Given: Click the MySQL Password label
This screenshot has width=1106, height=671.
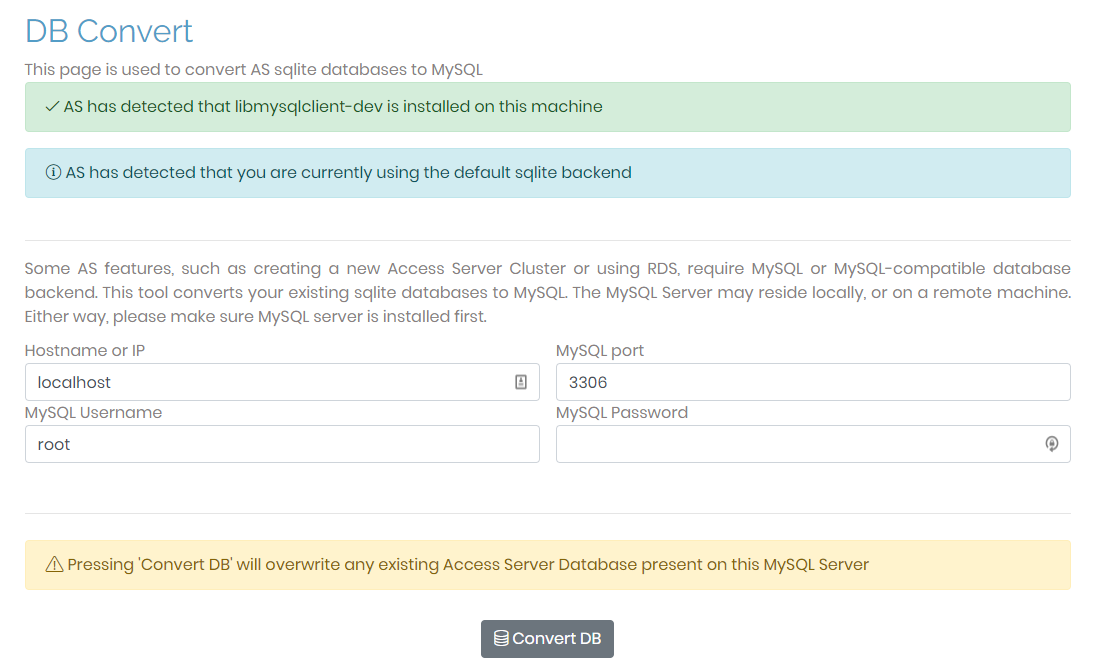Looking at the screenshot, I should tap(622, 412).
